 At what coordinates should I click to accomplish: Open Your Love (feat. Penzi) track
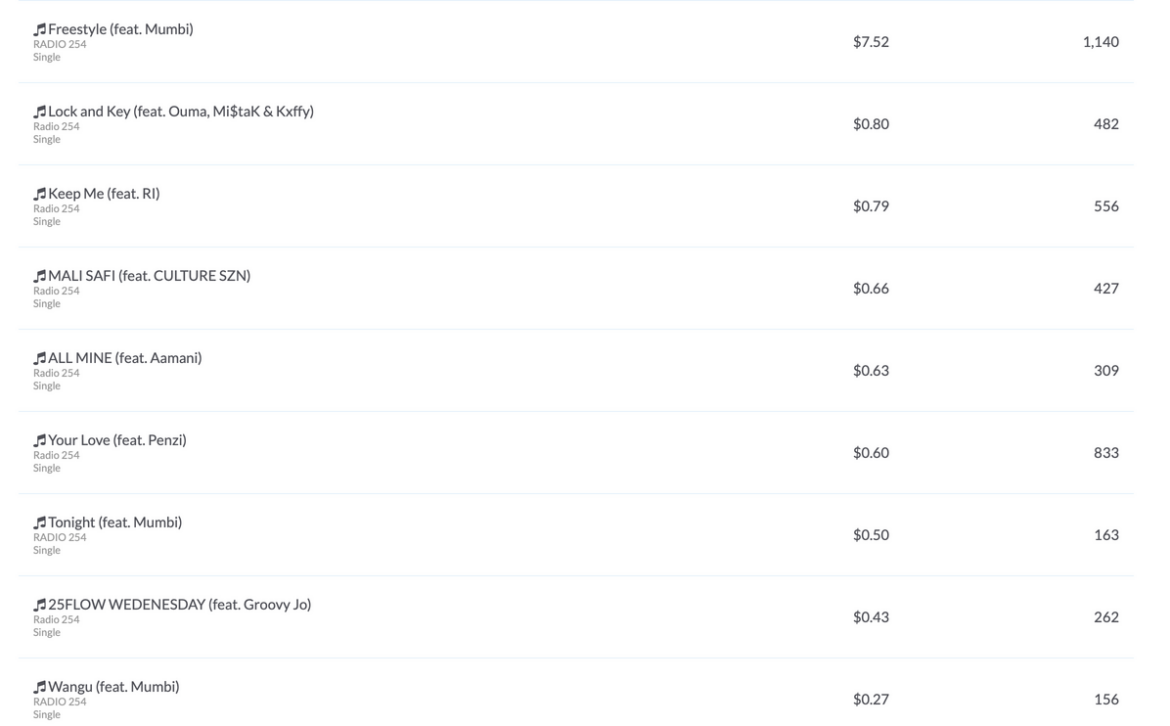117,439
